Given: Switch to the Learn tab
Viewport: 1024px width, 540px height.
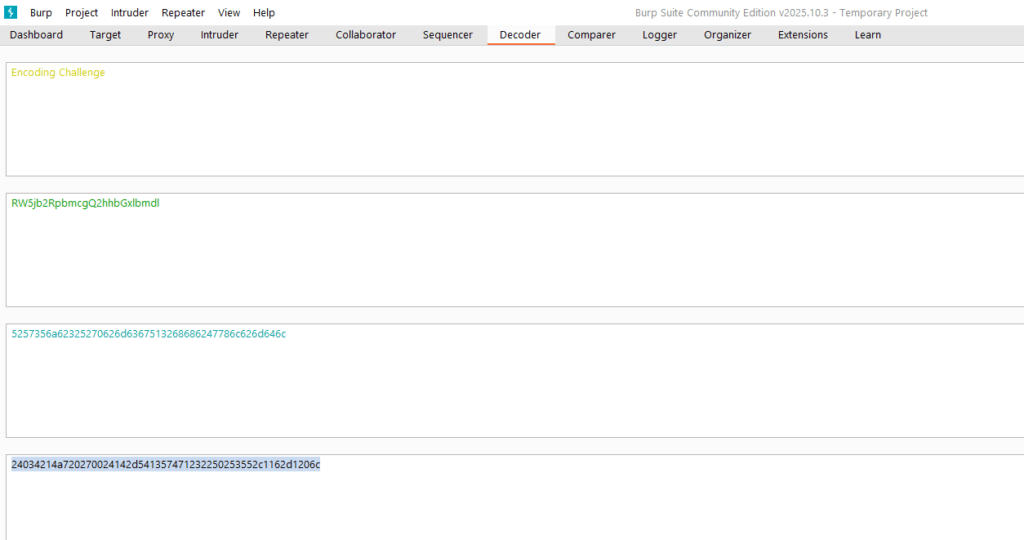Looking at the screenshot, I should [868, 35].
